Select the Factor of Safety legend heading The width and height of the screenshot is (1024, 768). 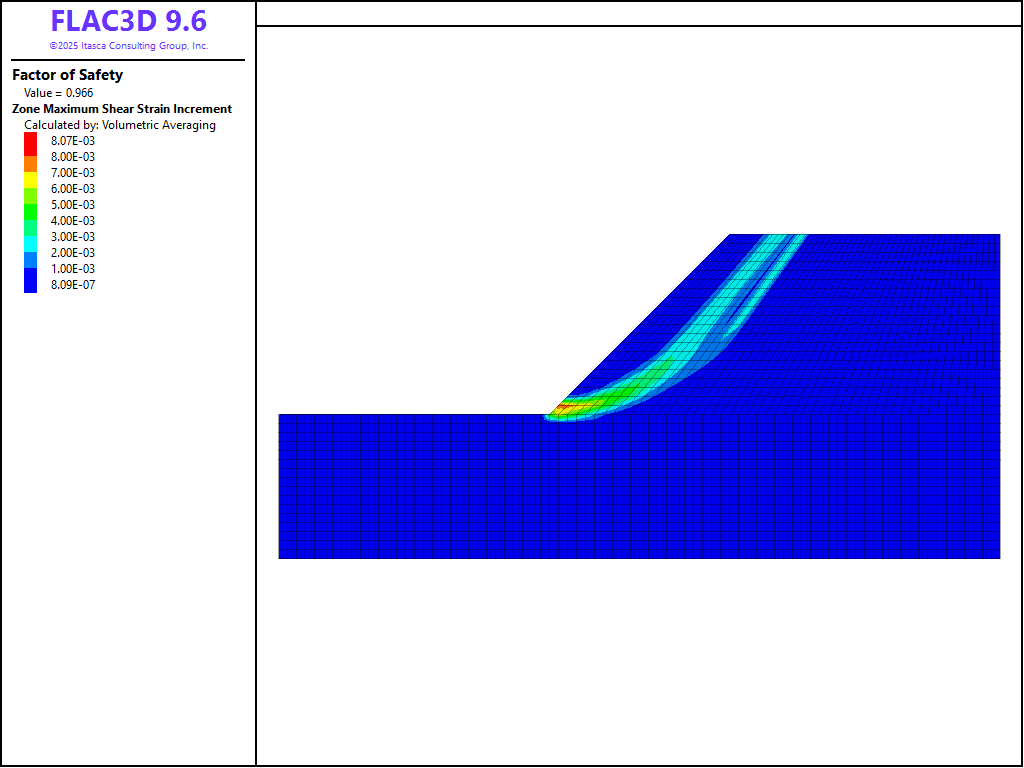67,75
